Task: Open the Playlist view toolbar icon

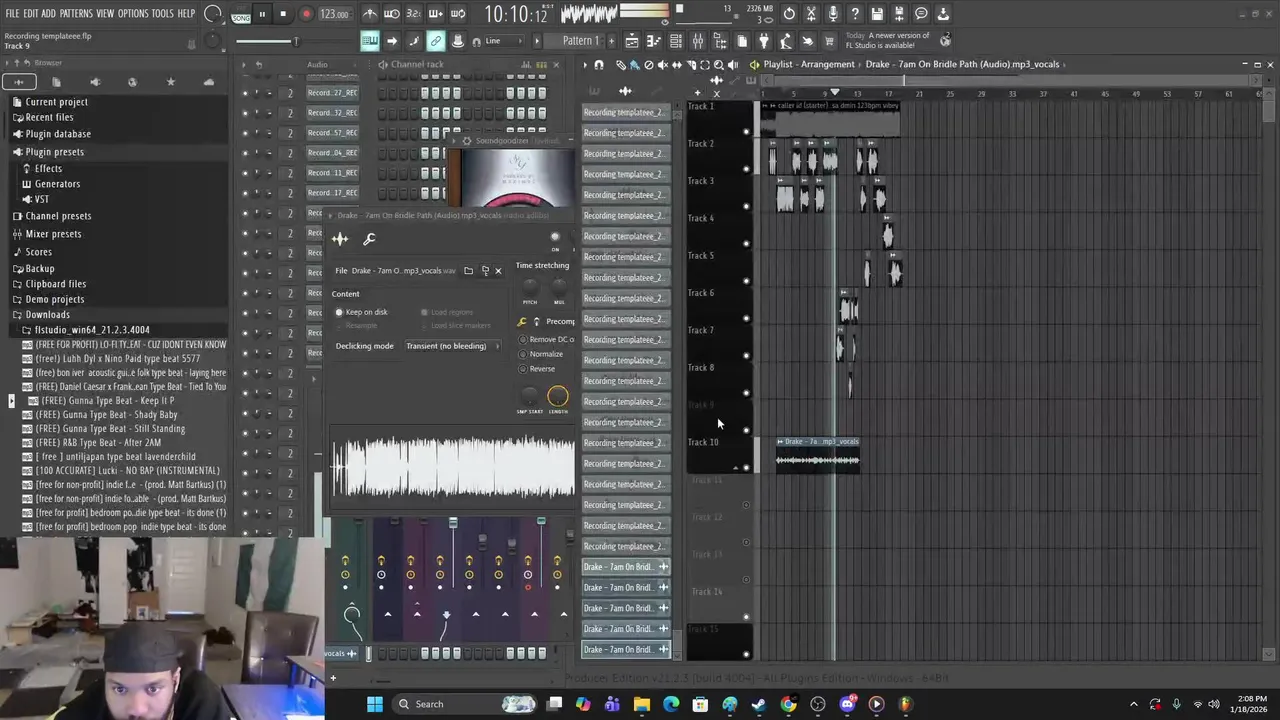Action: click(x=632, y=41)
